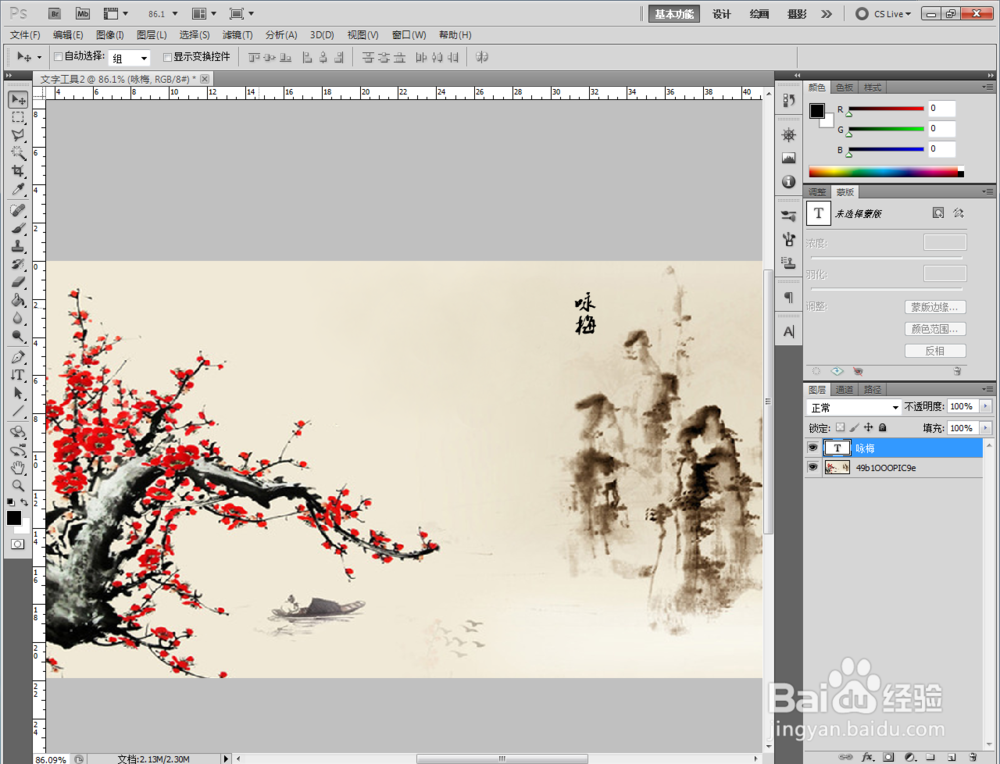Launch Adobe Bridge from top bar
This screenshot has width=1000, height=764.
click(54, 13)
